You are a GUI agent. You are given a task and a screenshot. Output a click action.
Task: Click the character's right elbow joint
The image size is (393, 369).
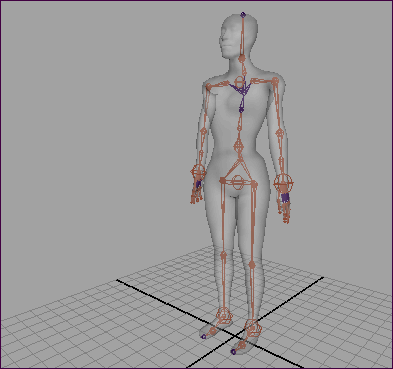click(202, 131)
